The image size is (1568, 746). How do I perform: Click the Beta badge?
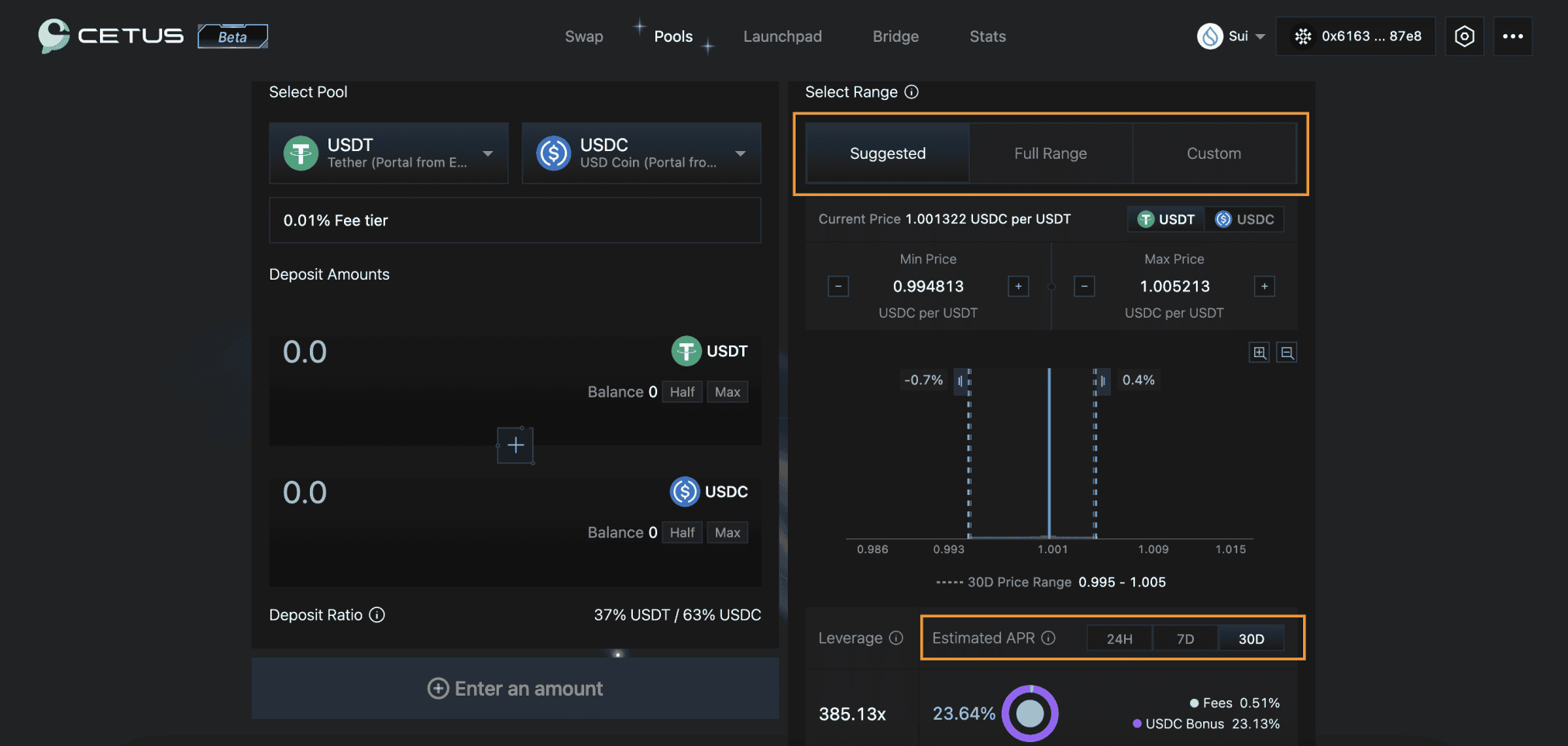(x=232, y=36)
